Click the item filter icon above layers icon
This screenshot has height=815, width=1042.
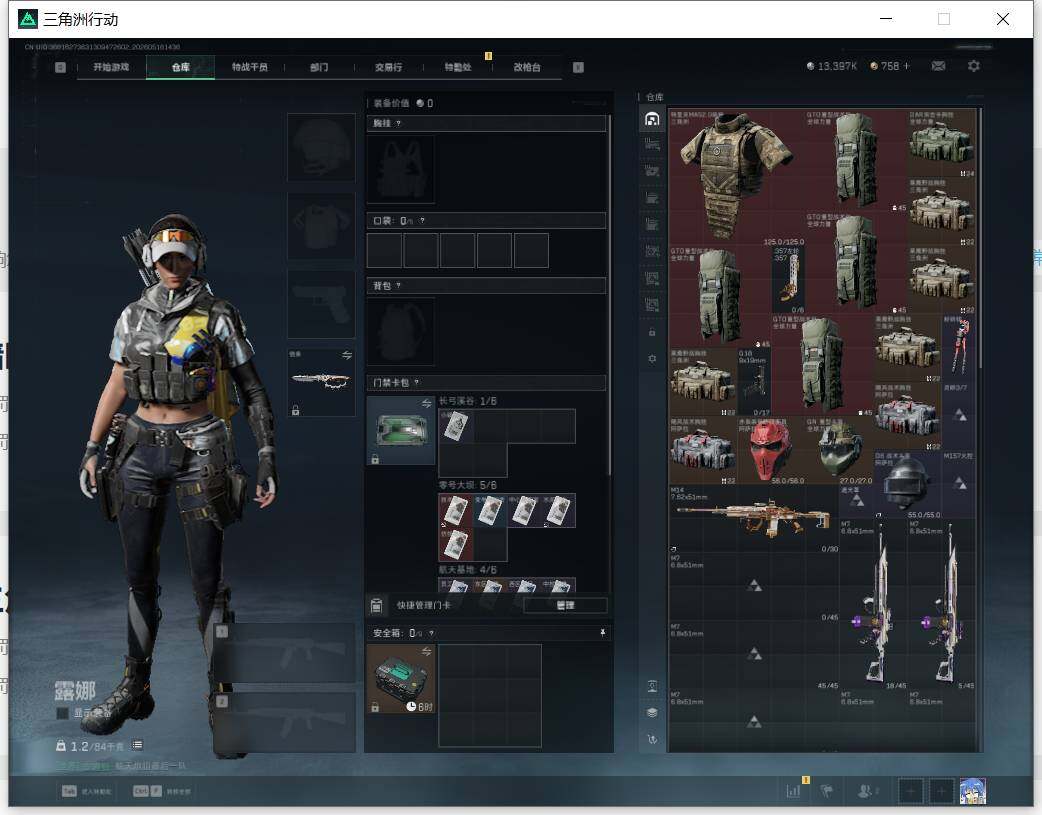[652, 686]
